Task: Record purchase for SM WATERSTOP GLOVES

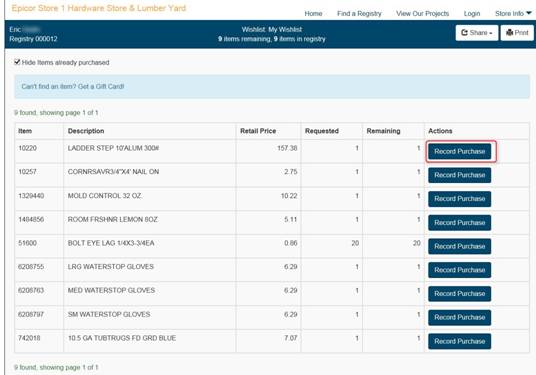Action: point(459,318)
